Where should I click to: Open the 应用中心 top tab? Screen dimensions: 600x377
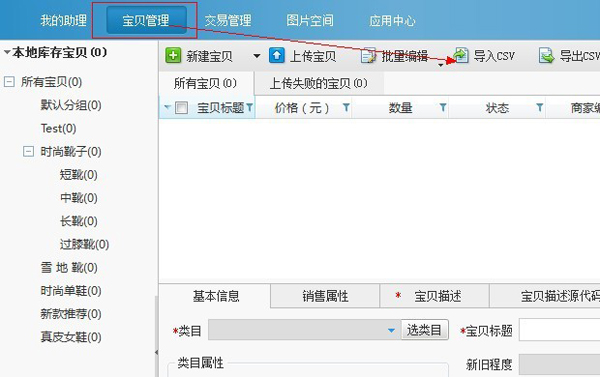(x=392, y=20)
